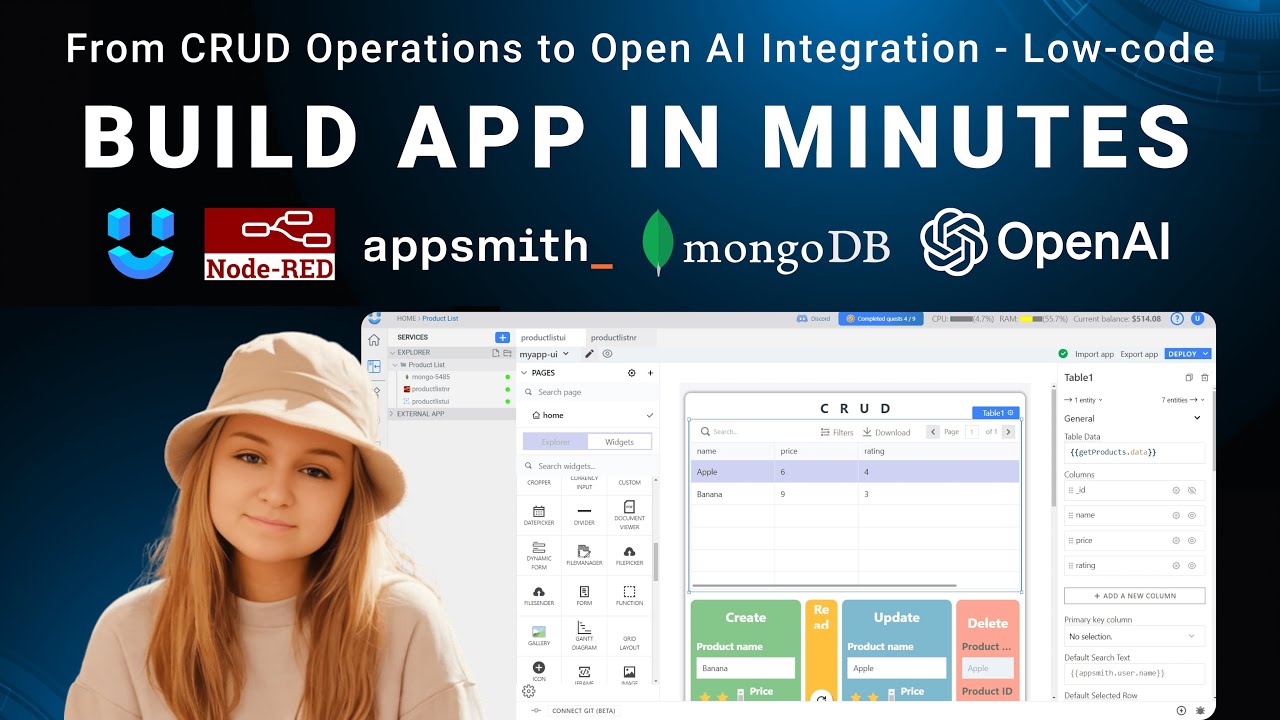Open the Primary key column dropdown

pyautogui.click(x=1134, y=636)
